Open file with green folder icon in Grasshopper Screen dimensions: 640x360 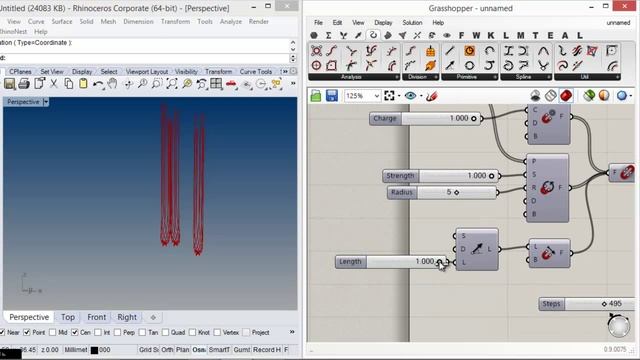click(x=316, y=96)
